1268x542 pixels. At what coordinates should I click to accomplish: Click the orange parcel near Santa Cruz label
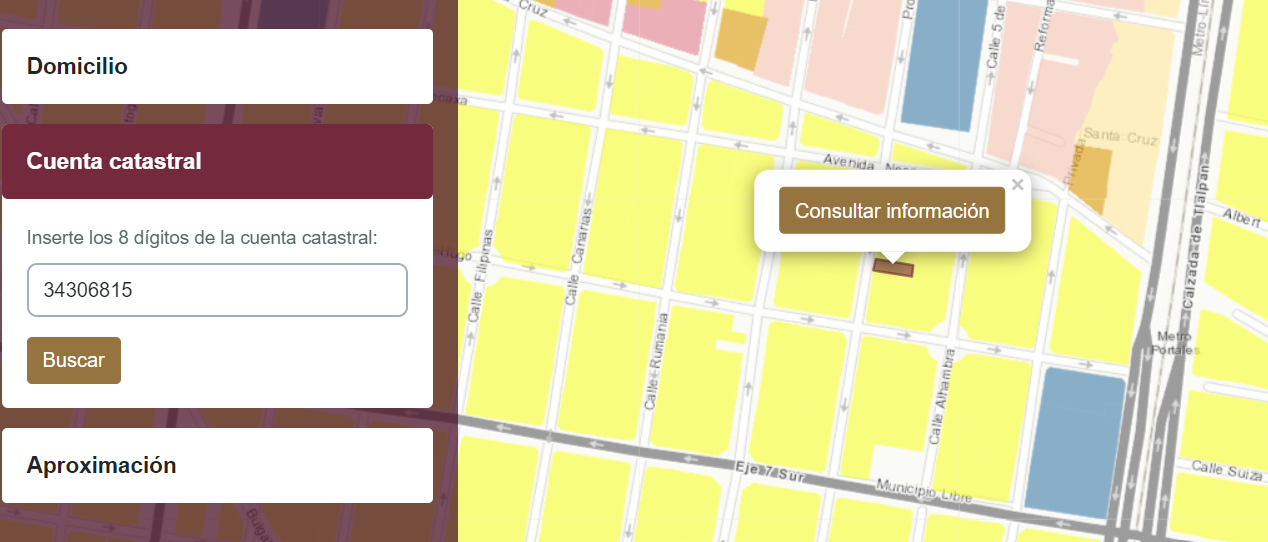(1091, 179)
